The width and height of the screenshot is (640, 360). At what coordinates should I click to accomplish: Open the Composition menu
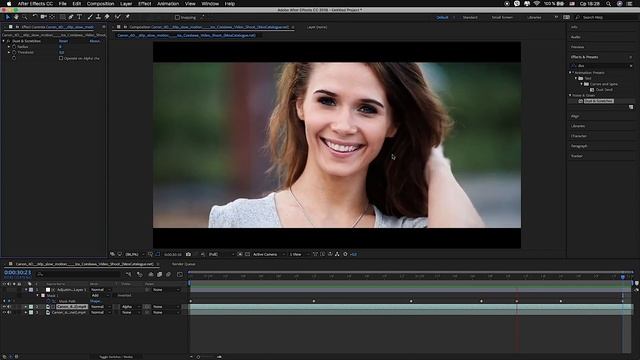point(100,4)
